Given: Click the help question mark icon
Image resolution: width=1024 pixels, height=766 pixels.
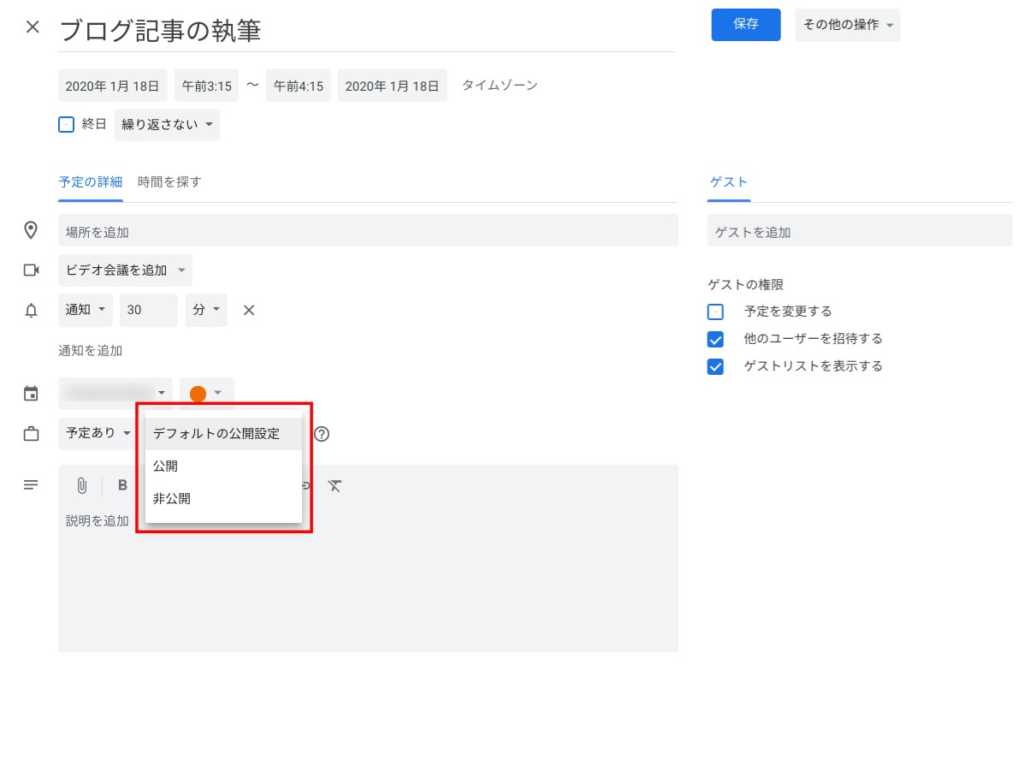Looking at the screenshot, I should point(321,434).
